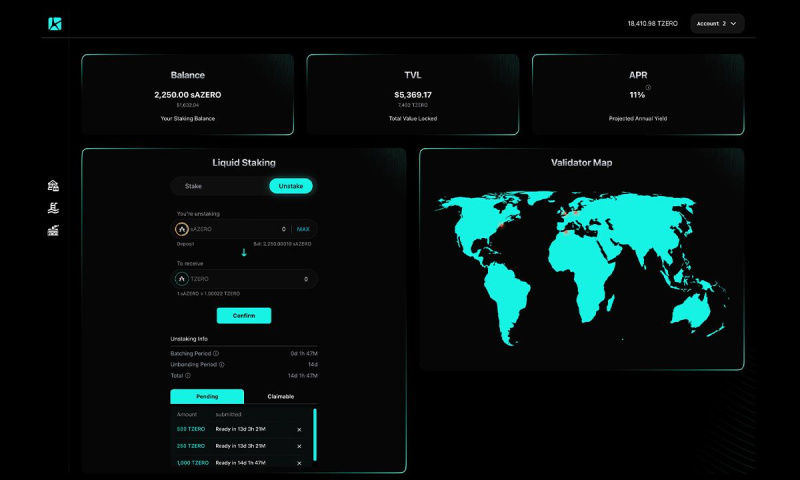The height and width of the screenshot is (480, 800).
Task: Cancel the 500 TZERO pending request
Action: pos(299,429)
